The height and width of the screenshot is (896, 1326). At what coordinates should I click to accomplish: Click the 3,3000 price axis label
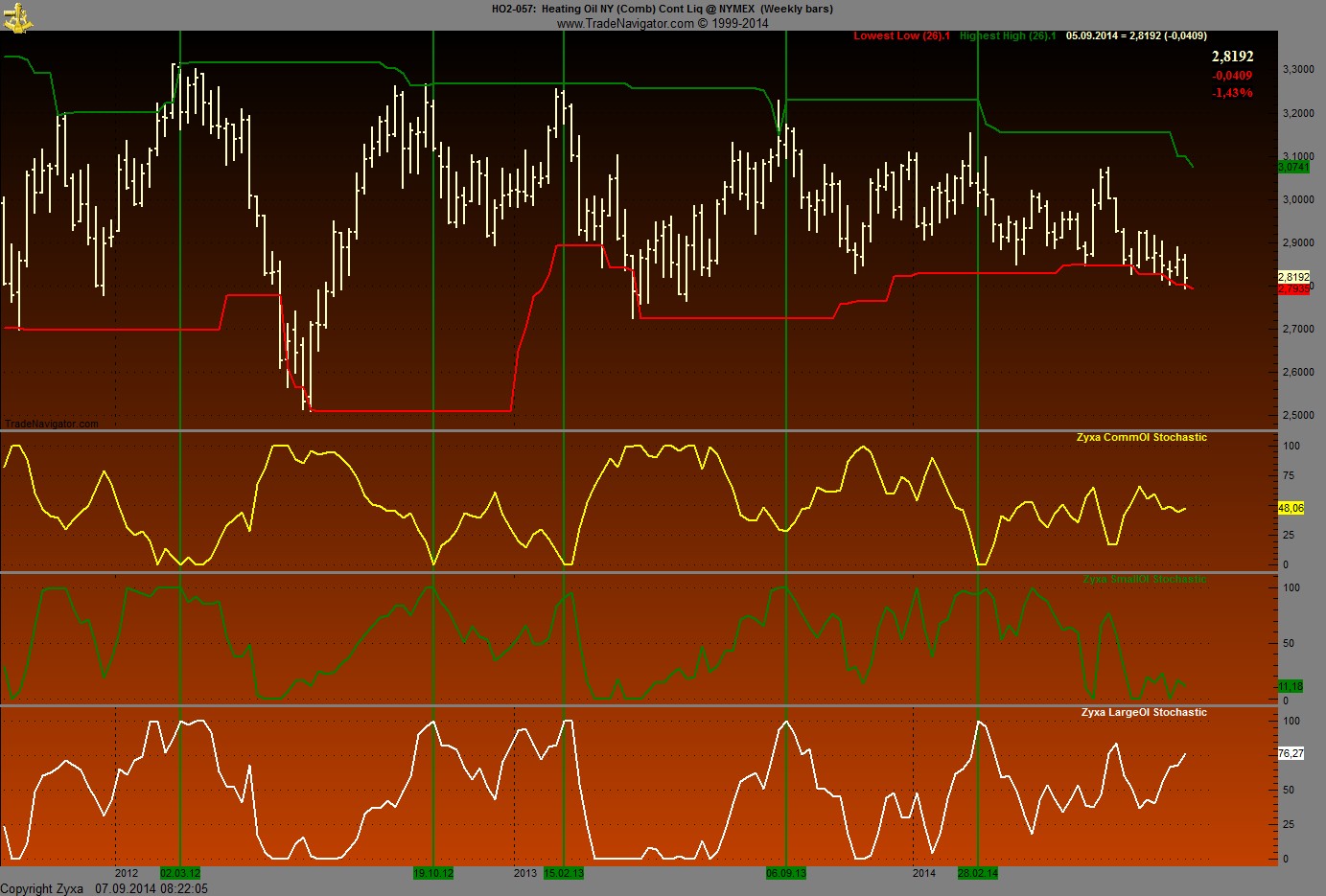pyautogui.click(x=1298, y=70)
